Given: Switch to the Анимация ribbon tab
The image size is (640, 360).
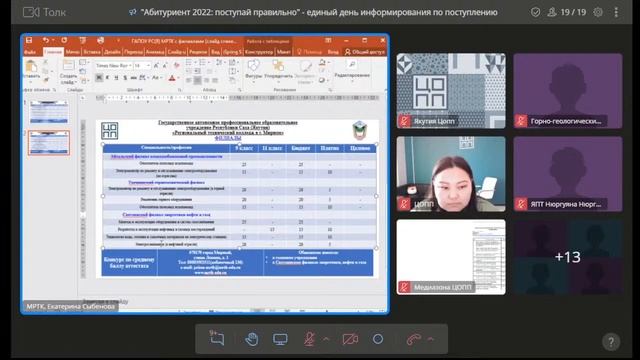Looking at the screenshot, I should point(155,52).
